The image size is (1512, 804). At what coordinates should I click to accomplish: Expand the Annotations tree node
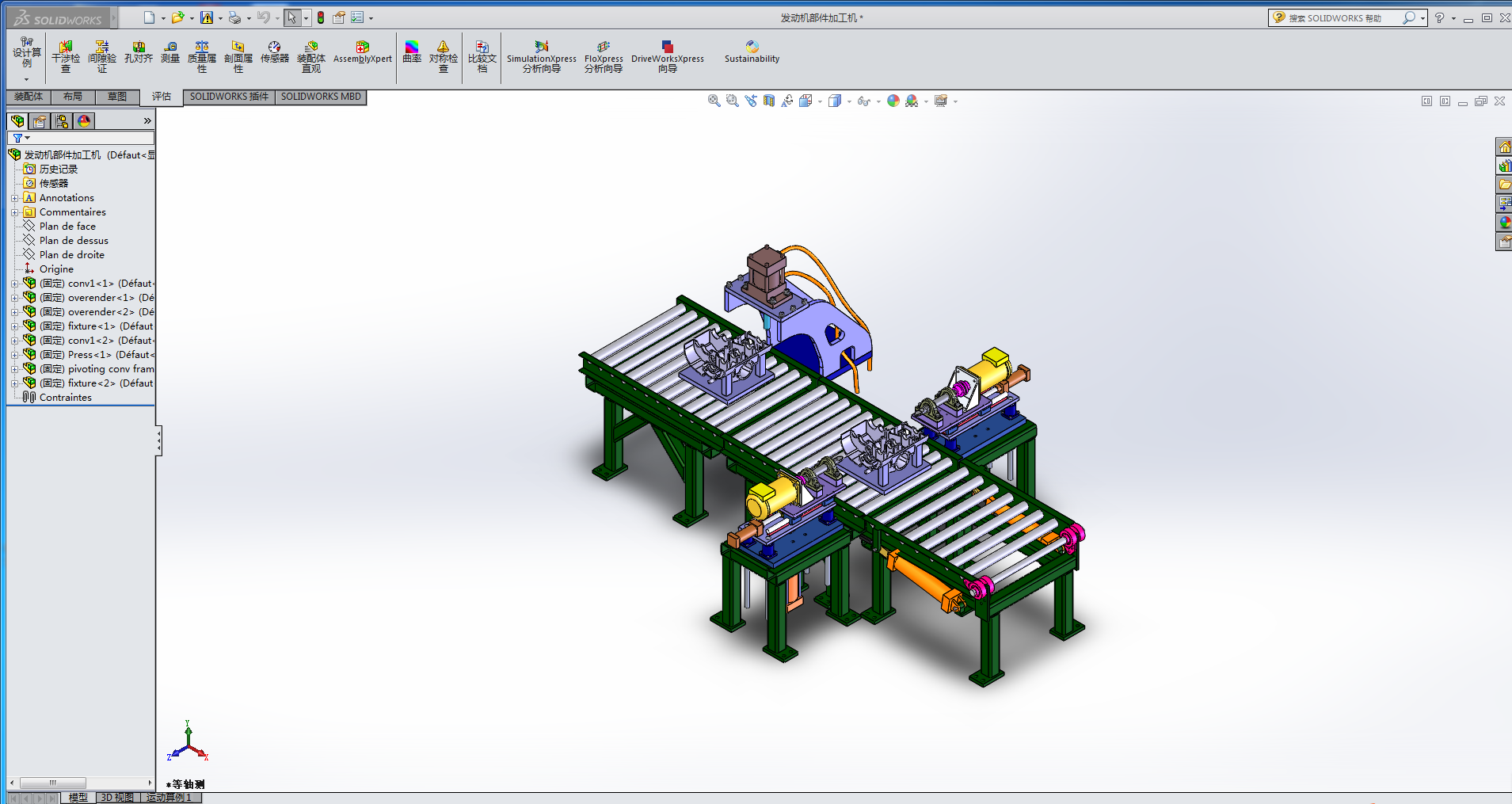click(14, 198)
